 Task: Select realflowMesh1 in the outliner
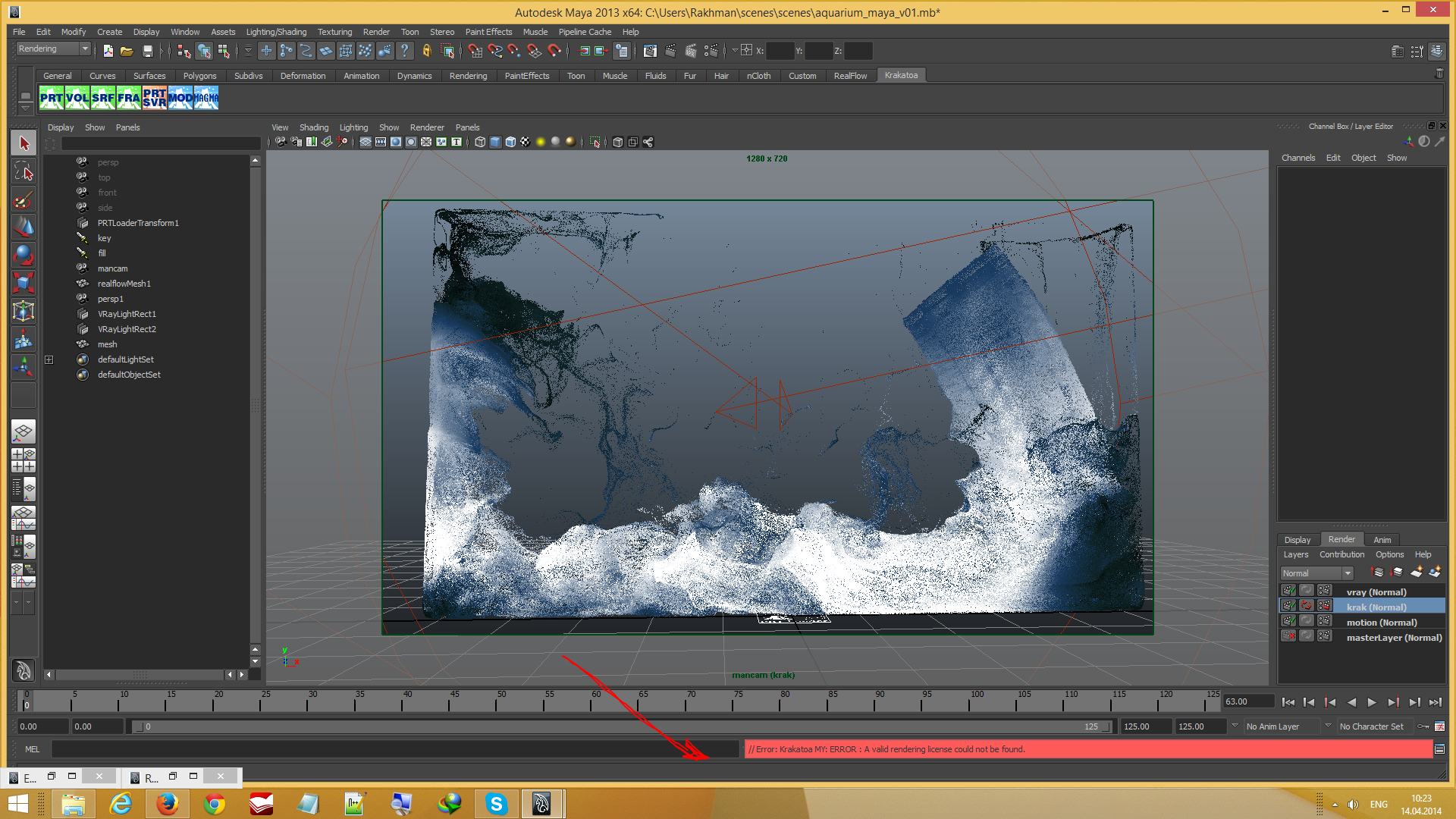point(124,284)
